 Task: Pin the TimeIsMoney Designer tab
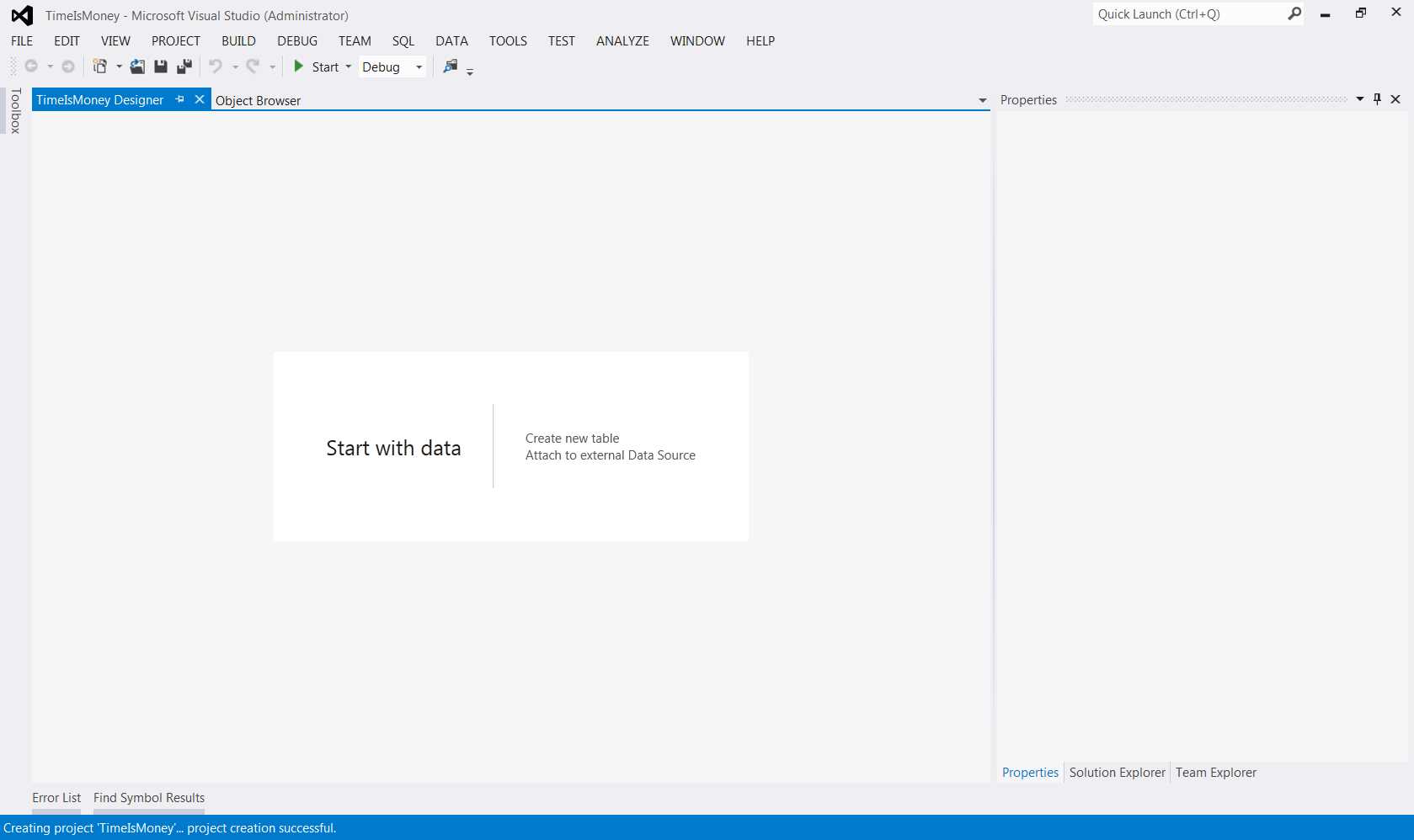[x=179, y=99]
